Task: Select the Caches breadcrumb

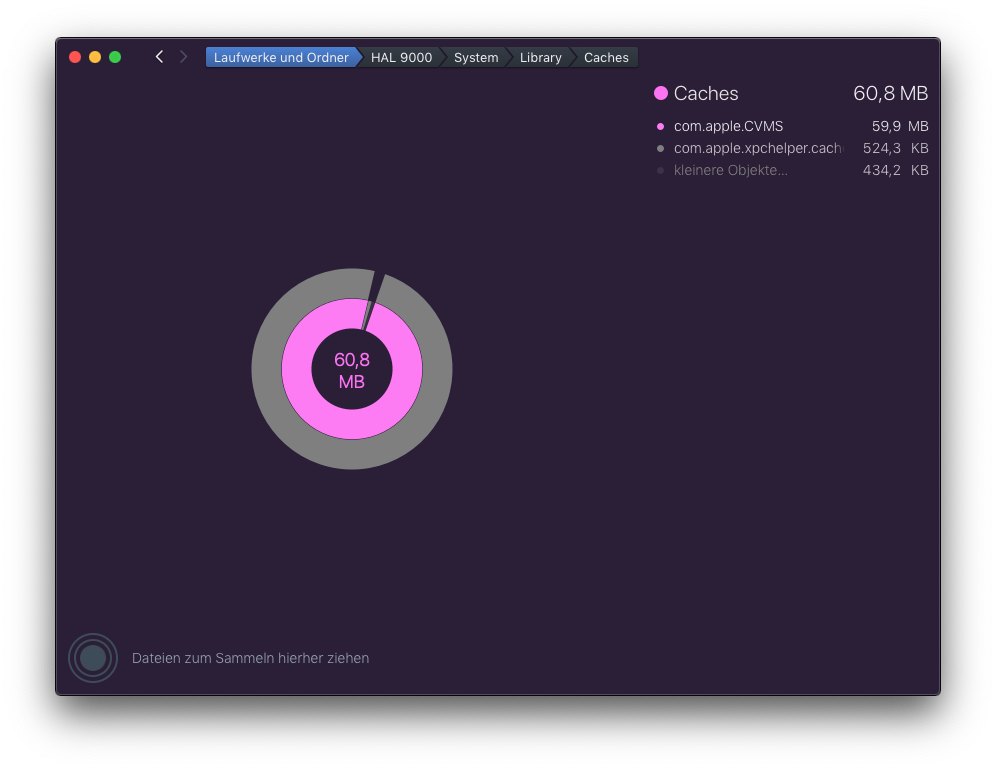Action: (606, 57)
